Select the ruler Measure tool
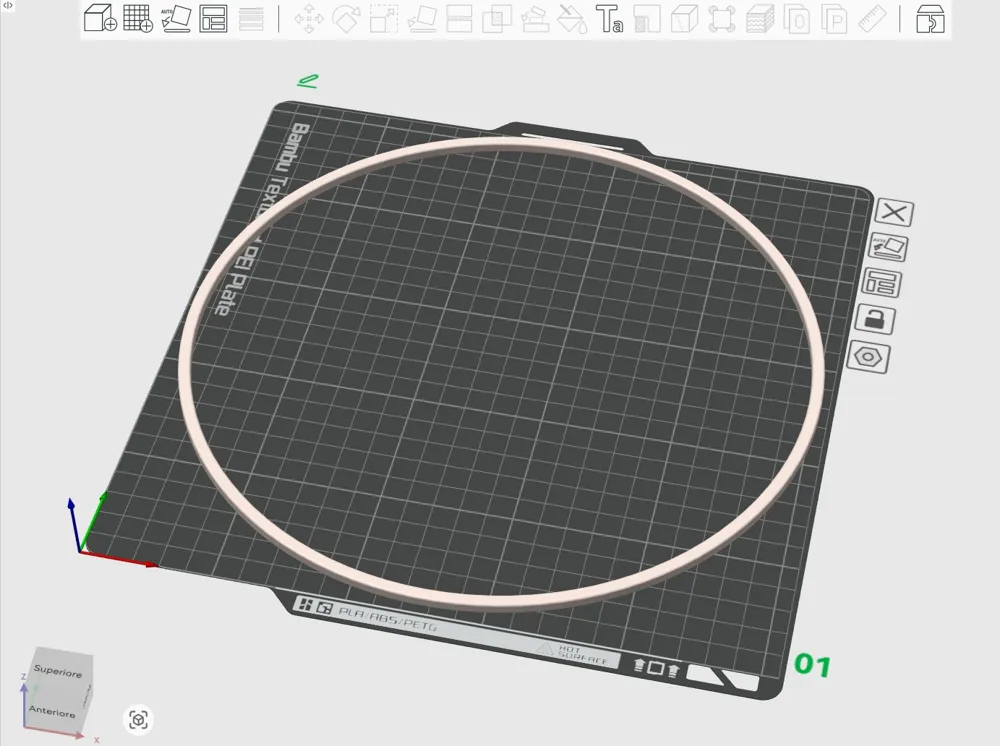The width and height of the screenshot is (1000, 746). point(872,19)
